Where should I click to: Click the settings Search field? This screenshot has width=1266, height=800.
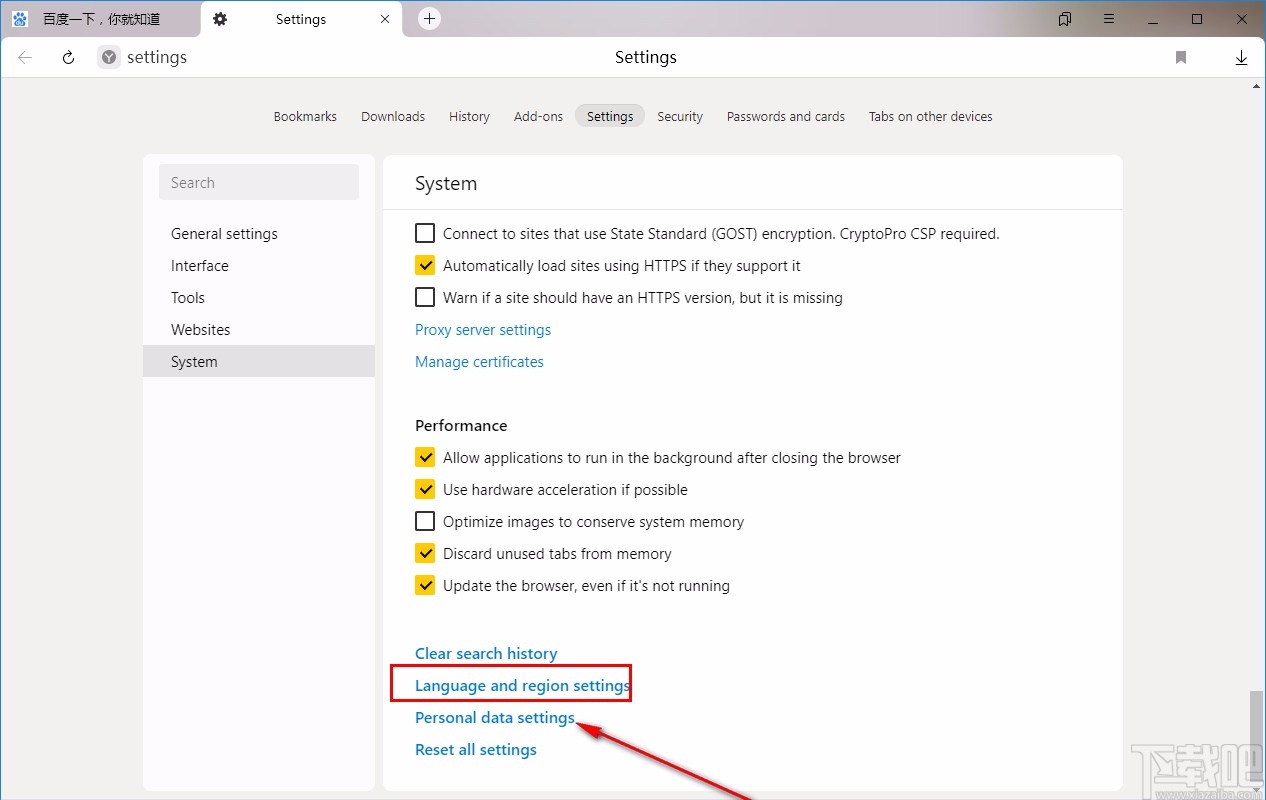pyautogui.click(x=258, y=182)
